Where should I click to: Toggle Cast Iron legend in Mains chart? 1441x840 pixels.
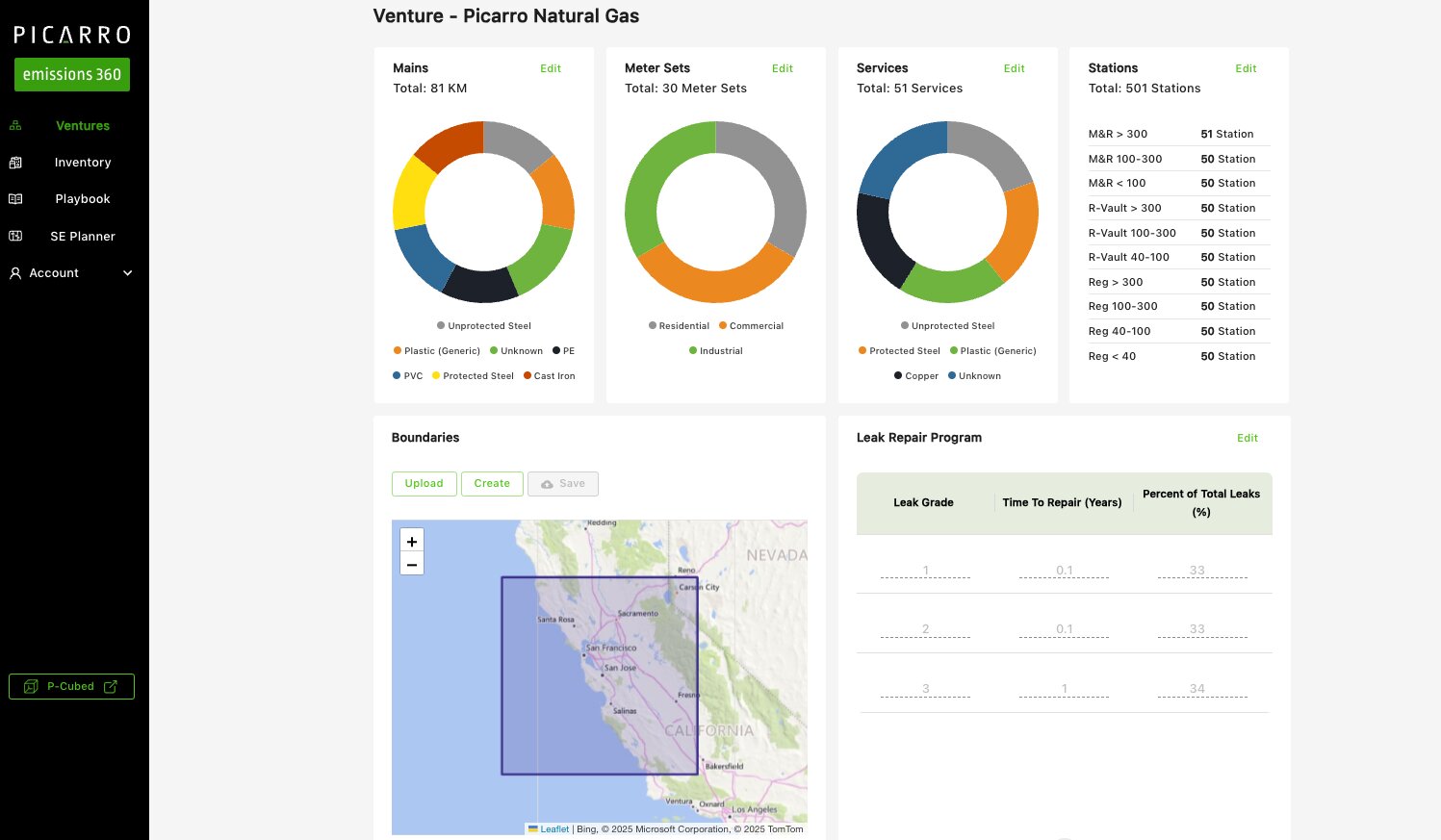[x=550, y=376]
